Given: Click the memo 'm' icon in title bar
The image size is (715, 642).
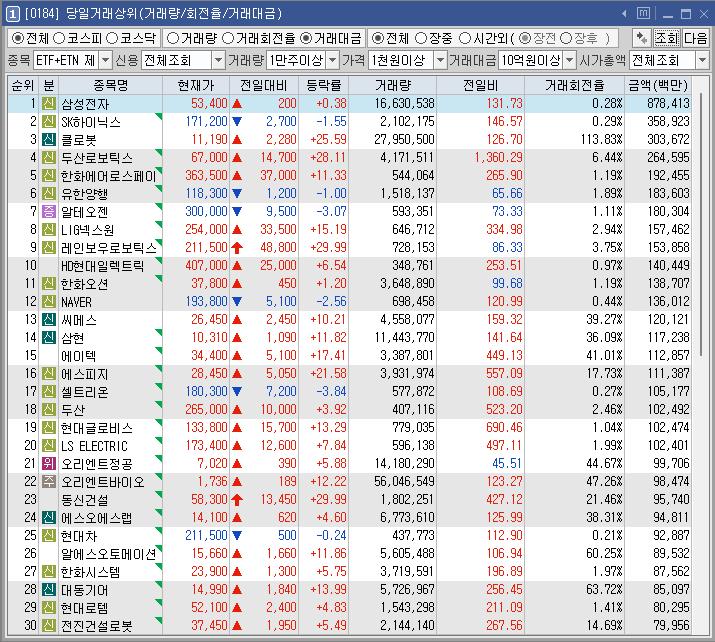Looking at the screenshot, I should (643, 13).
